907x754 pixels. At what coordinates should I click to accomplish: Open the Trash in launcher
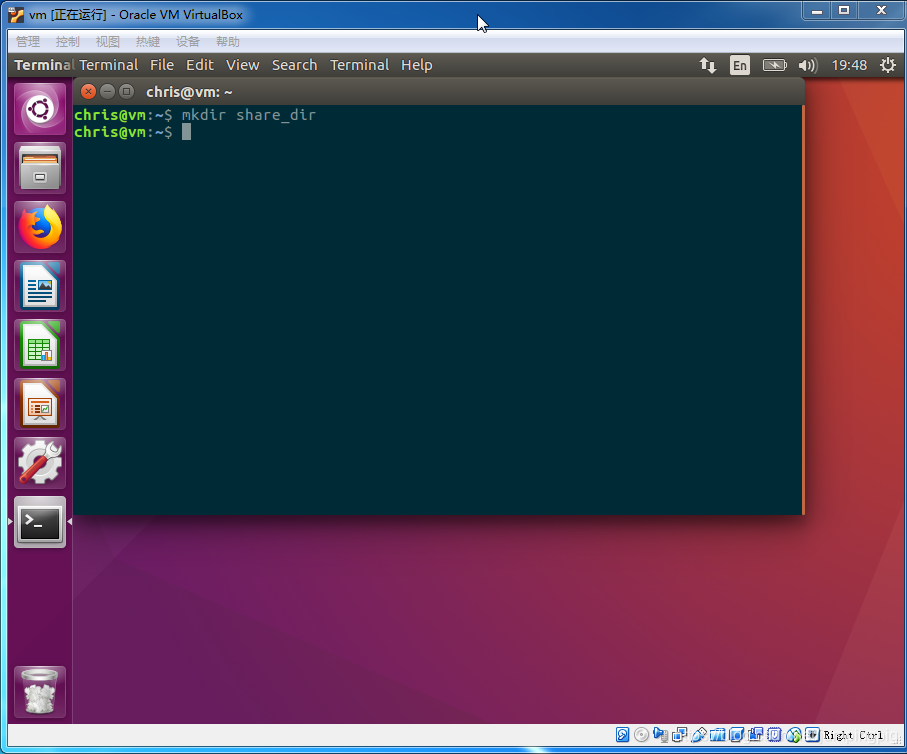pos(40,692)
